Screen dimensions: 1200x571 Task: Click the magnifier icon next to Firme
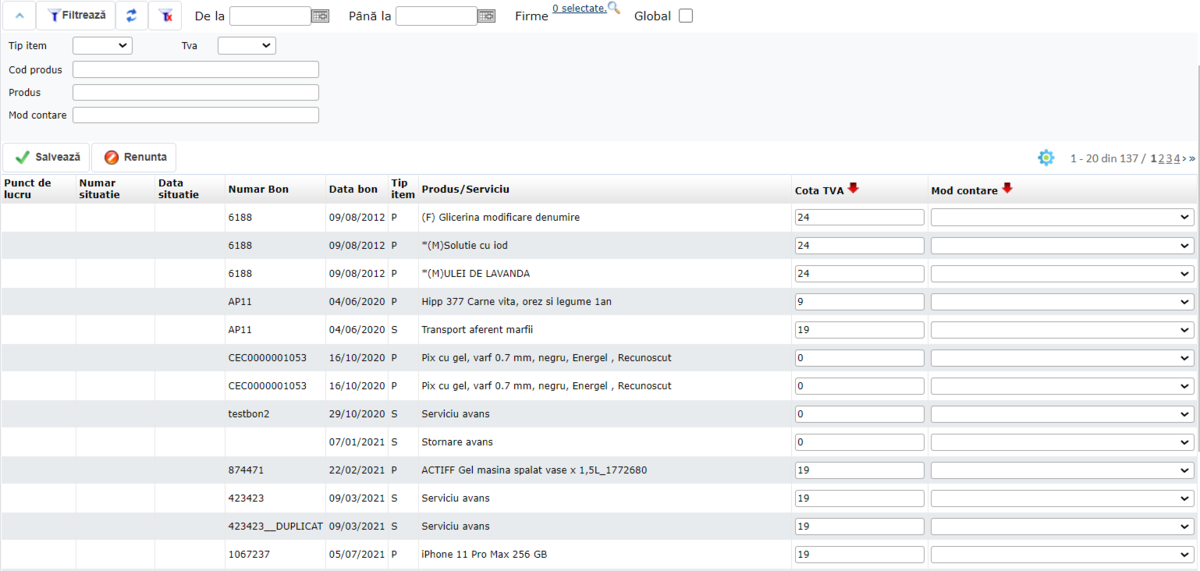tap(614, 9)
